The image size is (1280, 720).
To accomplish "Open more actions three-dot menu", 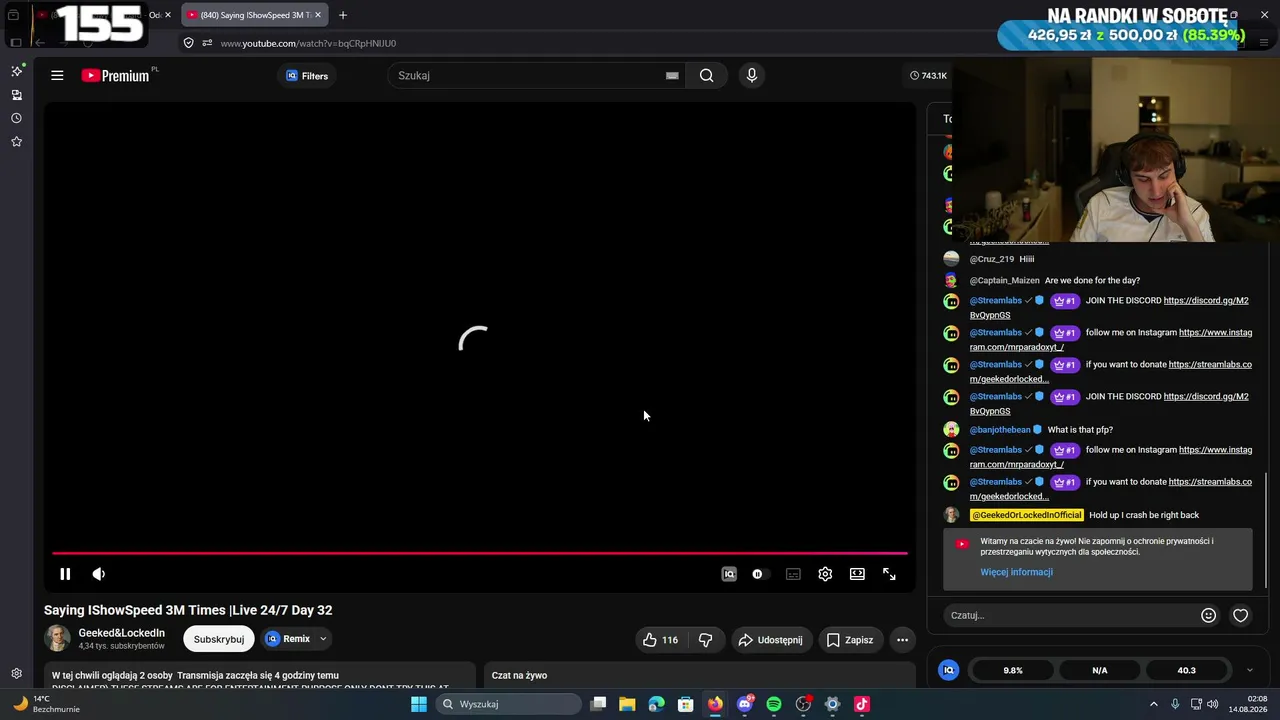I will (x=902, y=640).
